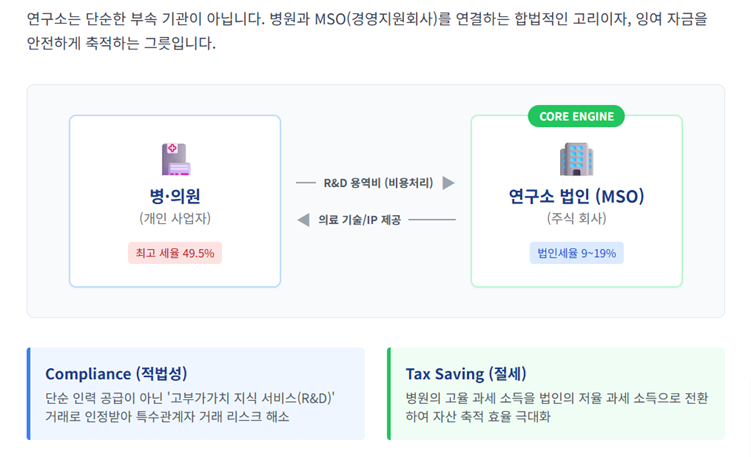Click the Compliance (적법성) heading
Screen dimensions: 751x457
(x=117, y=374)
